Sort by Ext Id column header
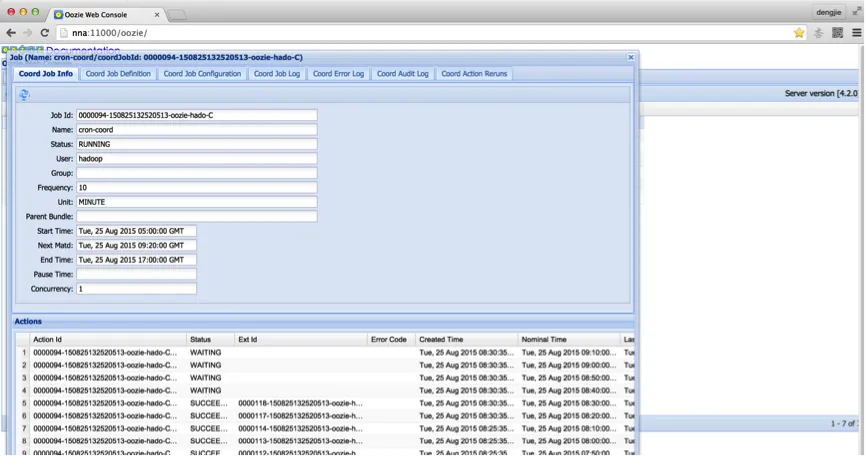 click(301, 340)
